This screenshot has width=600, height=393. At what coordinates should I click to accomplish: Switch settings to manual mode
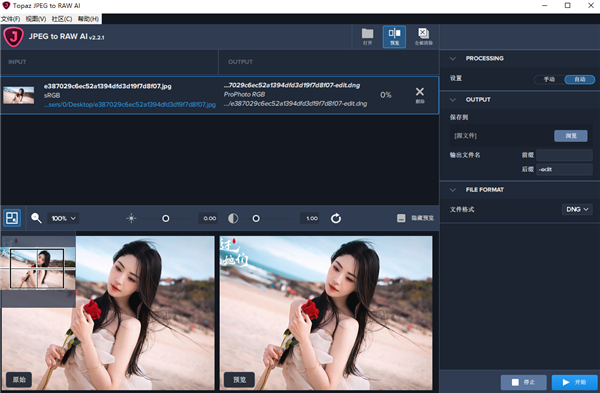click(549, 79)
